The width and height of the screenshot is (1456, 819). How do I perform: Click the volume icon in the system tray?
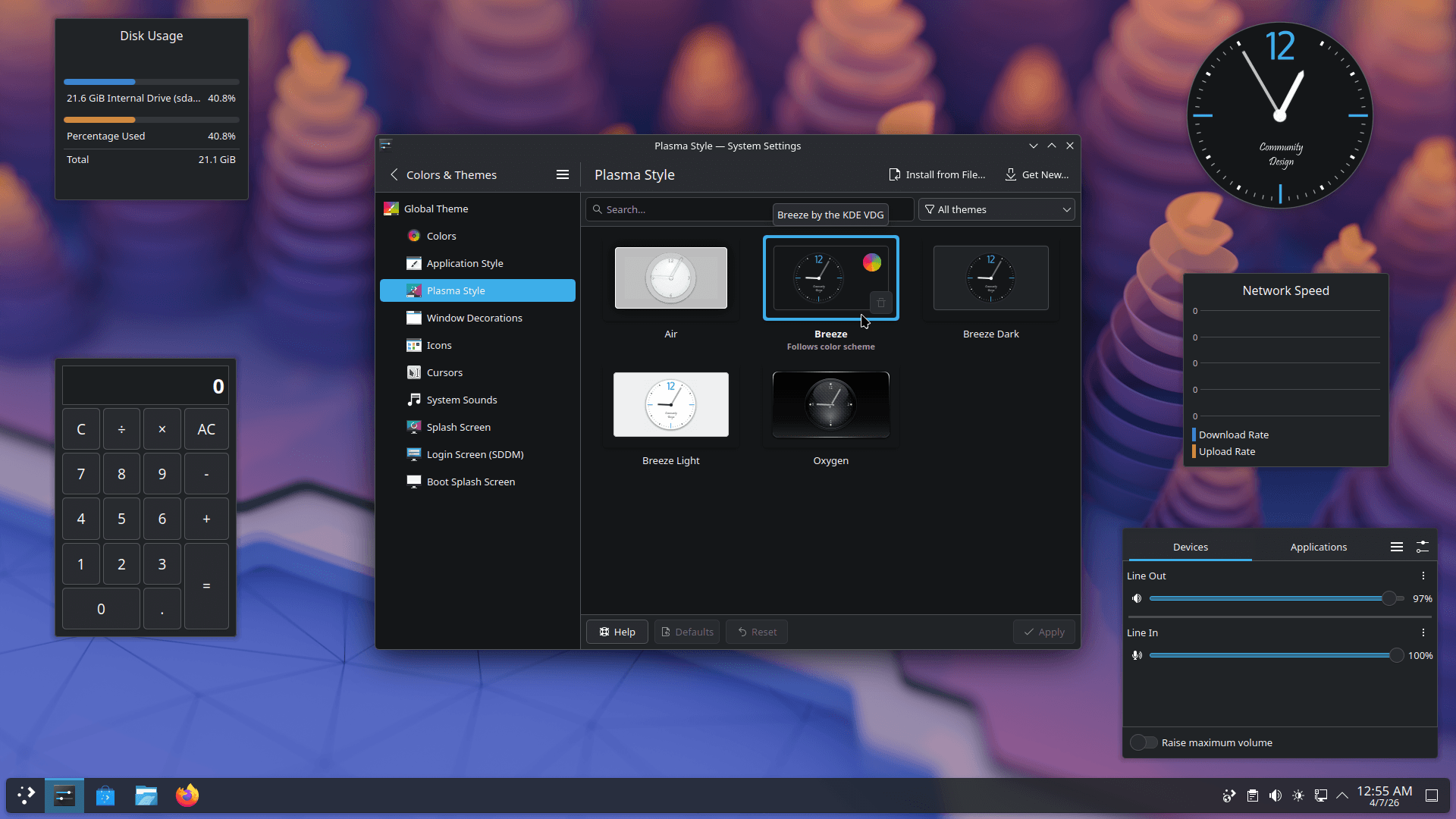pyautogui.click(x=1275, y=795)
